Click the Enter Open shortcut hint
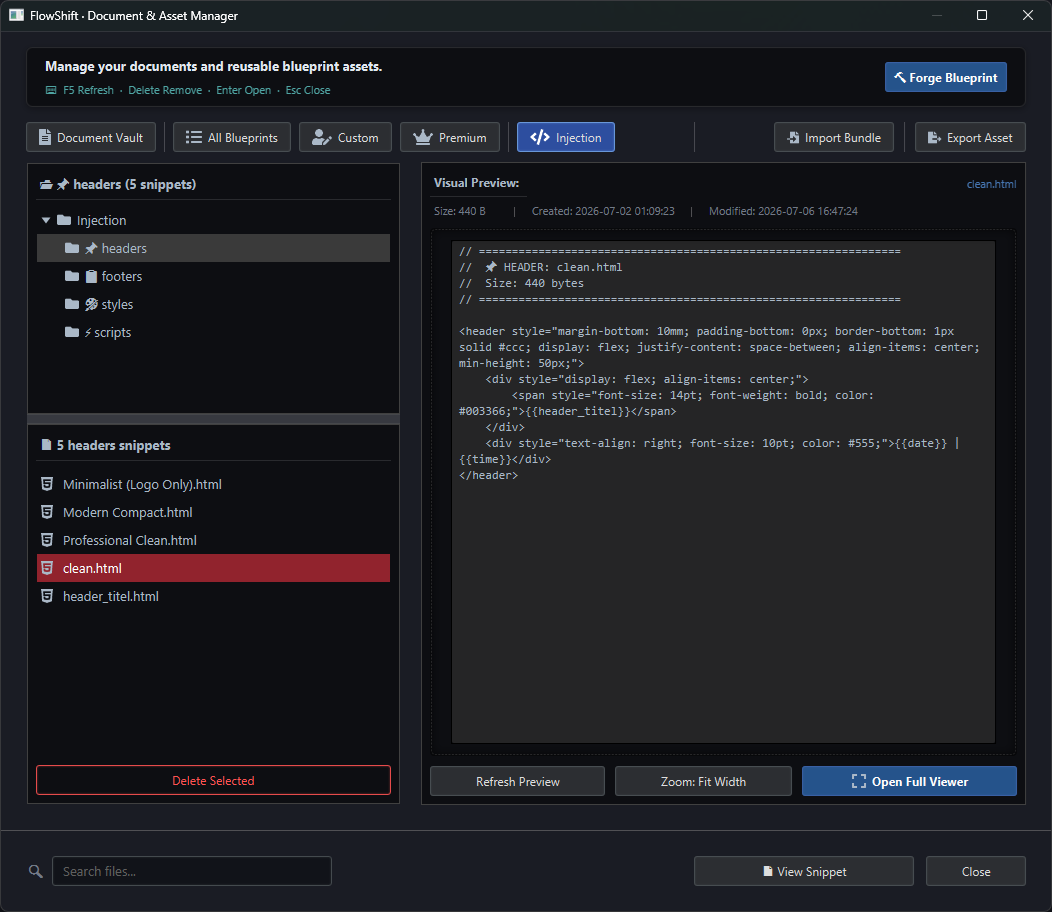Image resolution: width=1052 pixels, height=912 pixels. click(x=244, y=90)
